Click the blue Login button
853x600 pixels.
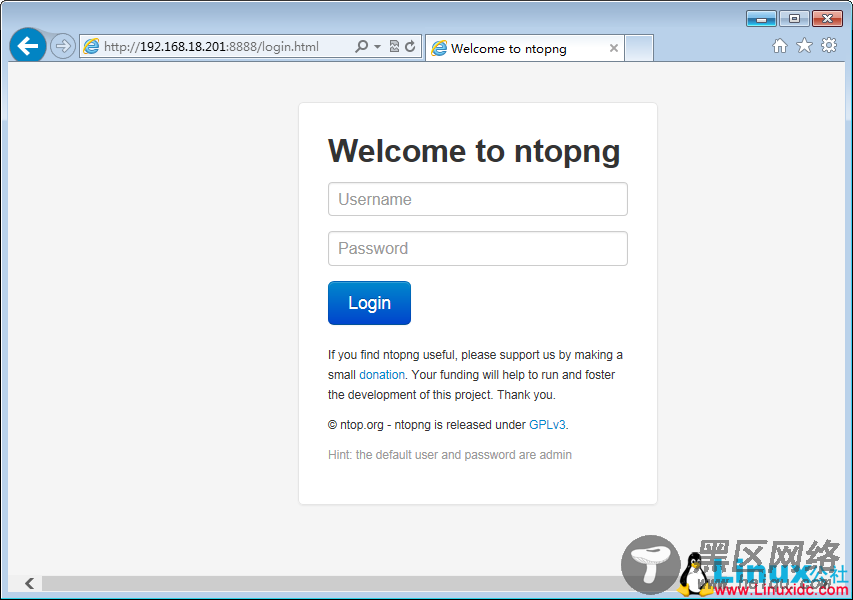click(369, 303)
